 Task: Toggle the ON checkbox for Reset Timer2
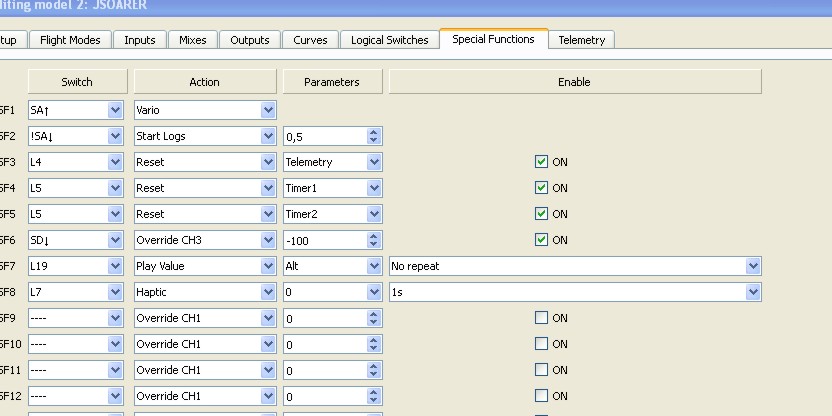coord(542,214)
